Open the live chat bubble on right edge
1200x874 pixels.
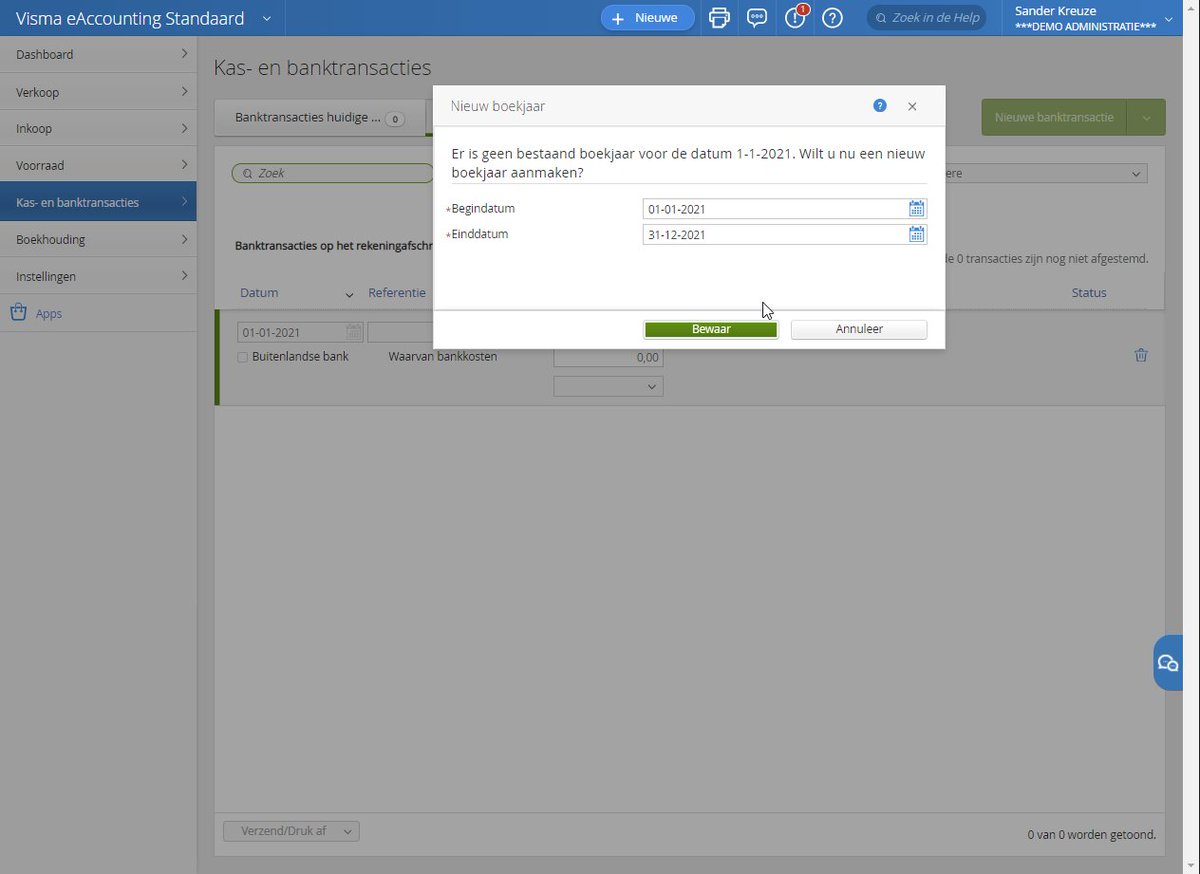[1168, 662]
